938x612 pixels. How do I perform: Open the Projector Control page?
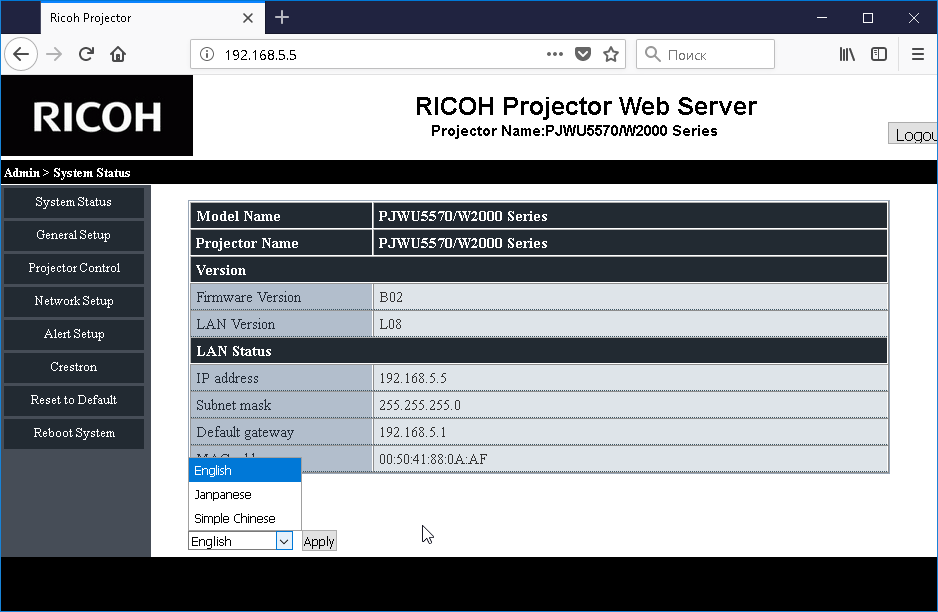coord(74,268)
